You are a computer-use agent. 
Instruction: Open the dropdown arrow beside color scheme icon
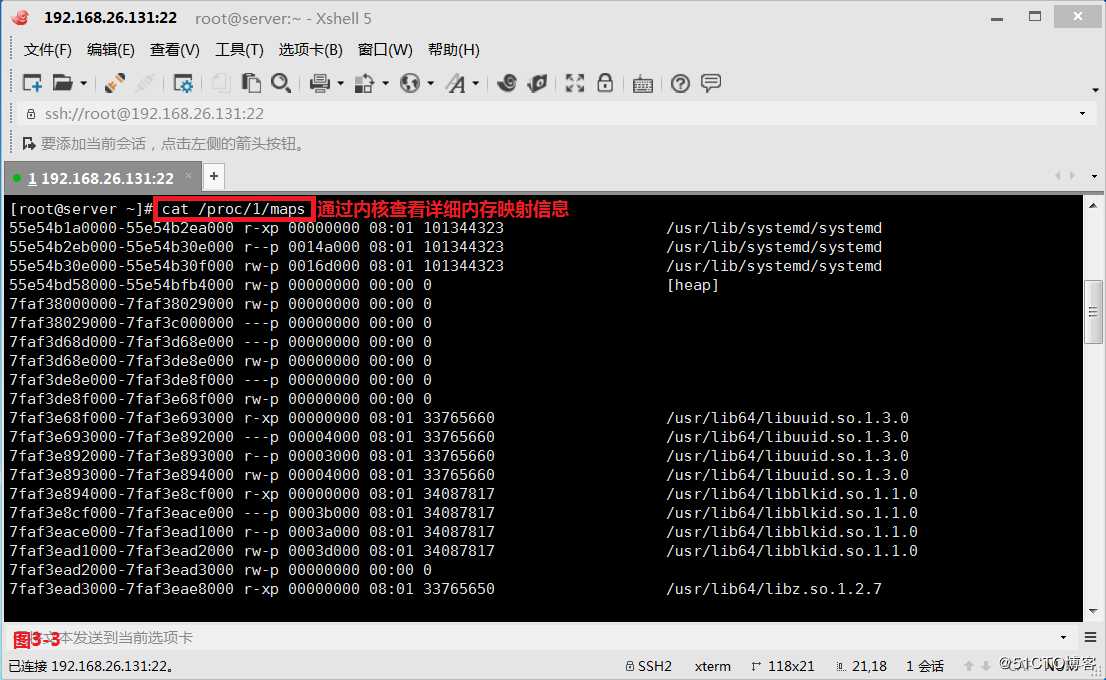[x=385, y=83]
